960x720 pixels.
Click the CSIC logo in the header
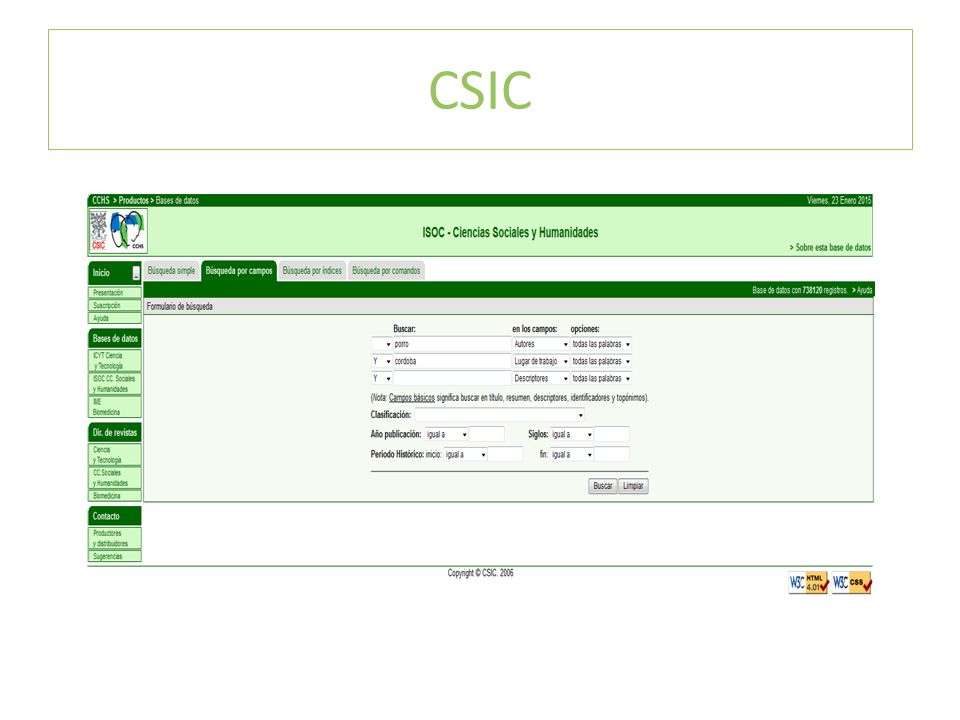click(x=99, y=231)
